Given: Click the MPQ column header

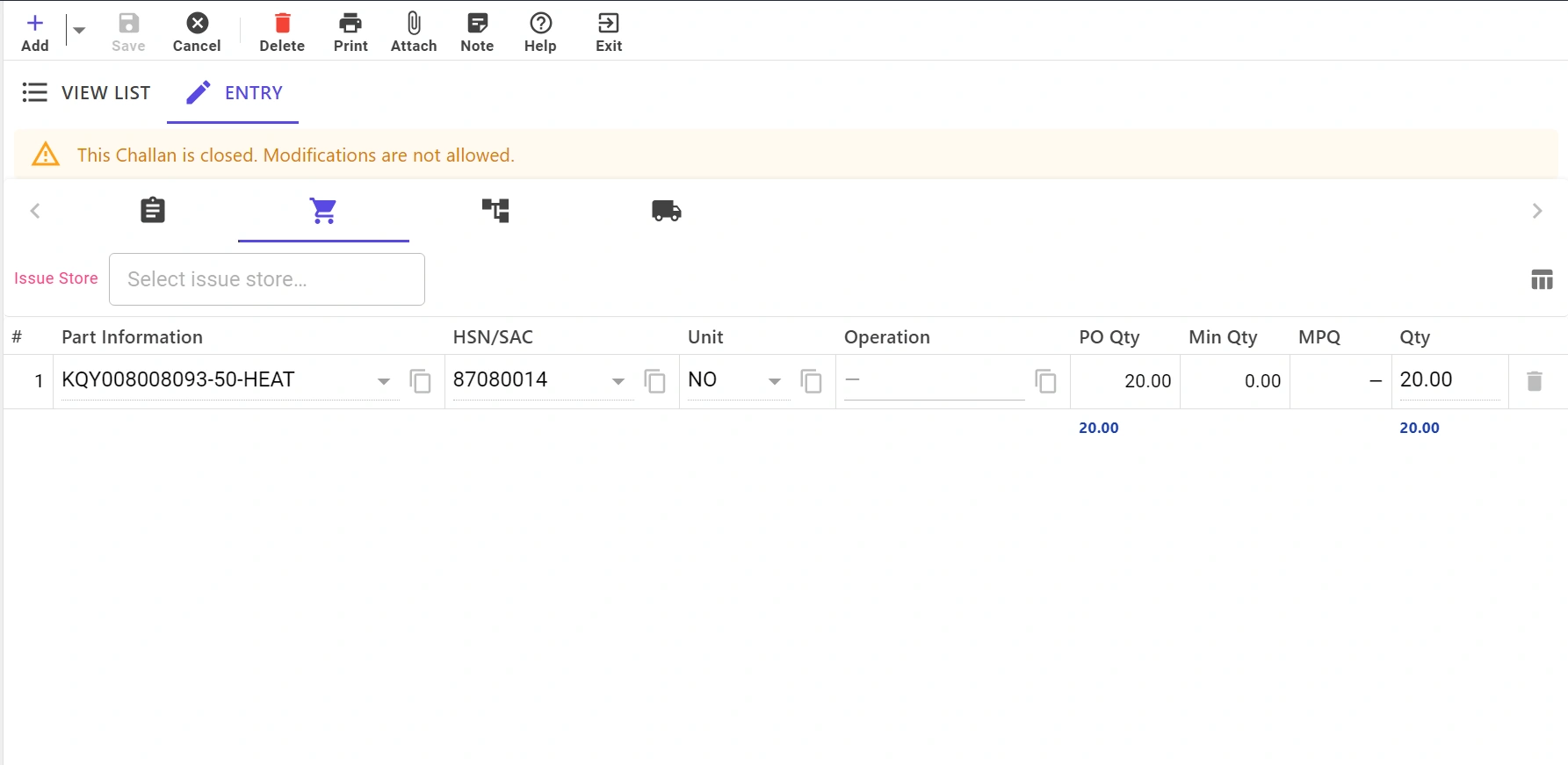Looking at the screenshot, I should point(1319,337).
